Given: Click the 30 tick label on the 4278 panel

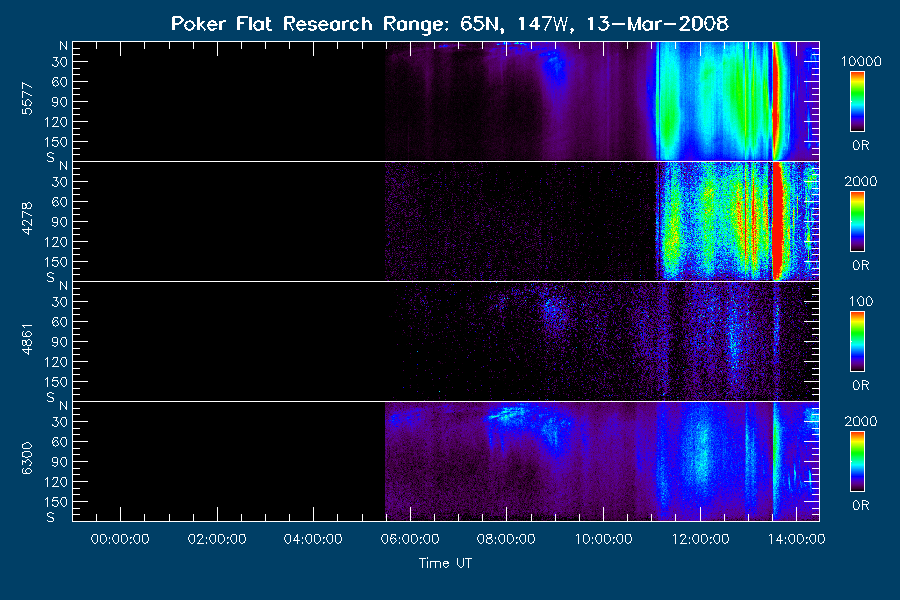Looking at the screenshot, I should [x=60, y=182].
